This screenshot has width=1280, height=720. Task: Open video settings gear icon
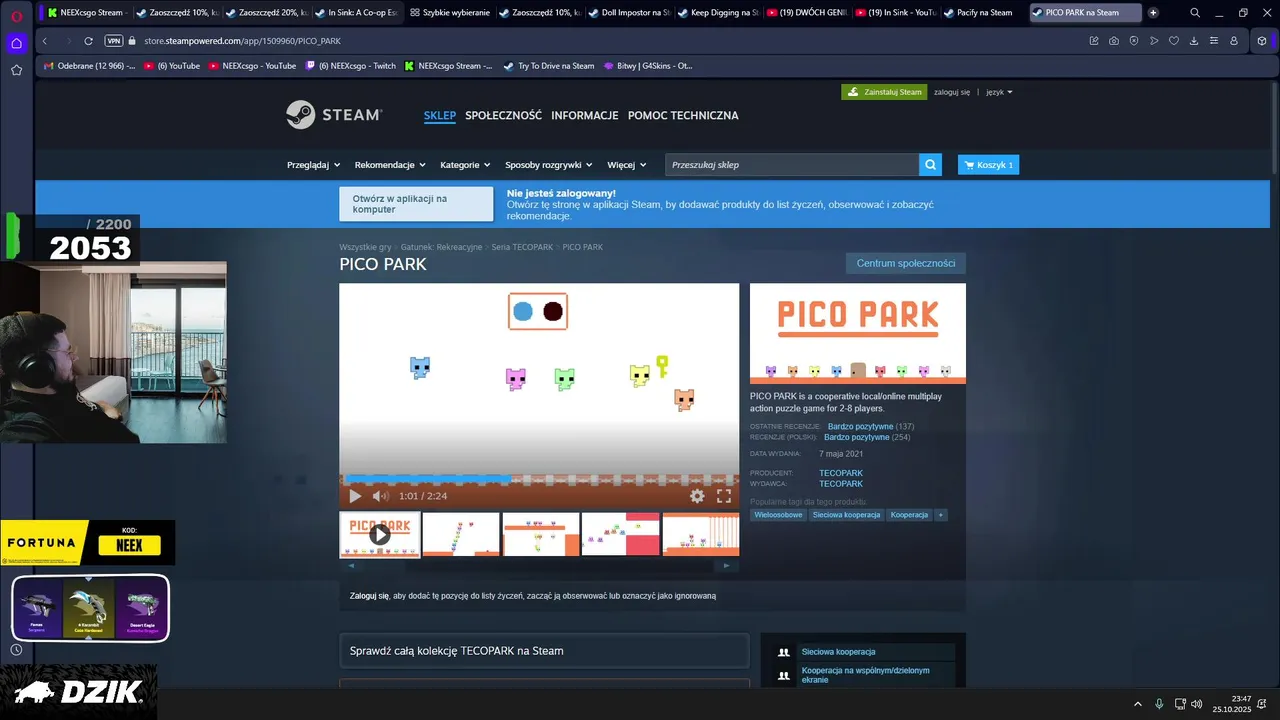pyautogui.click(x=697, y=496)
